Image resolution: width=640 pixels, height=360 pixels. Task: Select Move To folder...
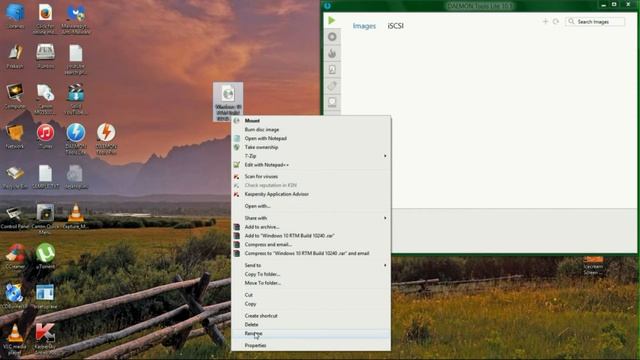(311, 283)
